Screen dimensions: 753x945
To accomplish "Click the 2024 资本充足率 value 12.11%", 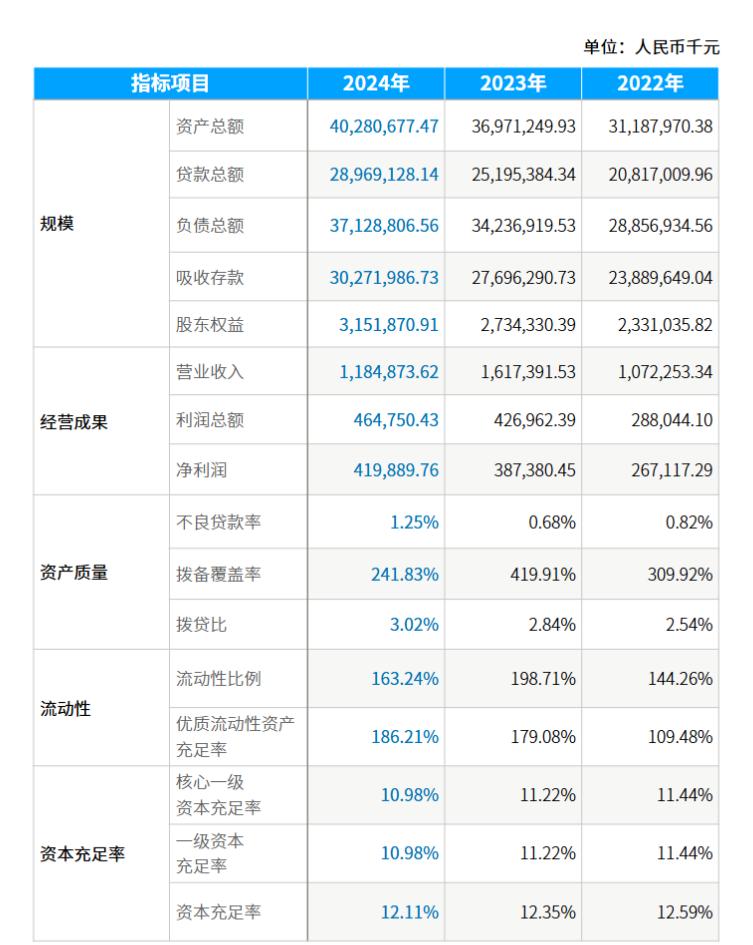I will pyautogui.click(x=410, y=912).
